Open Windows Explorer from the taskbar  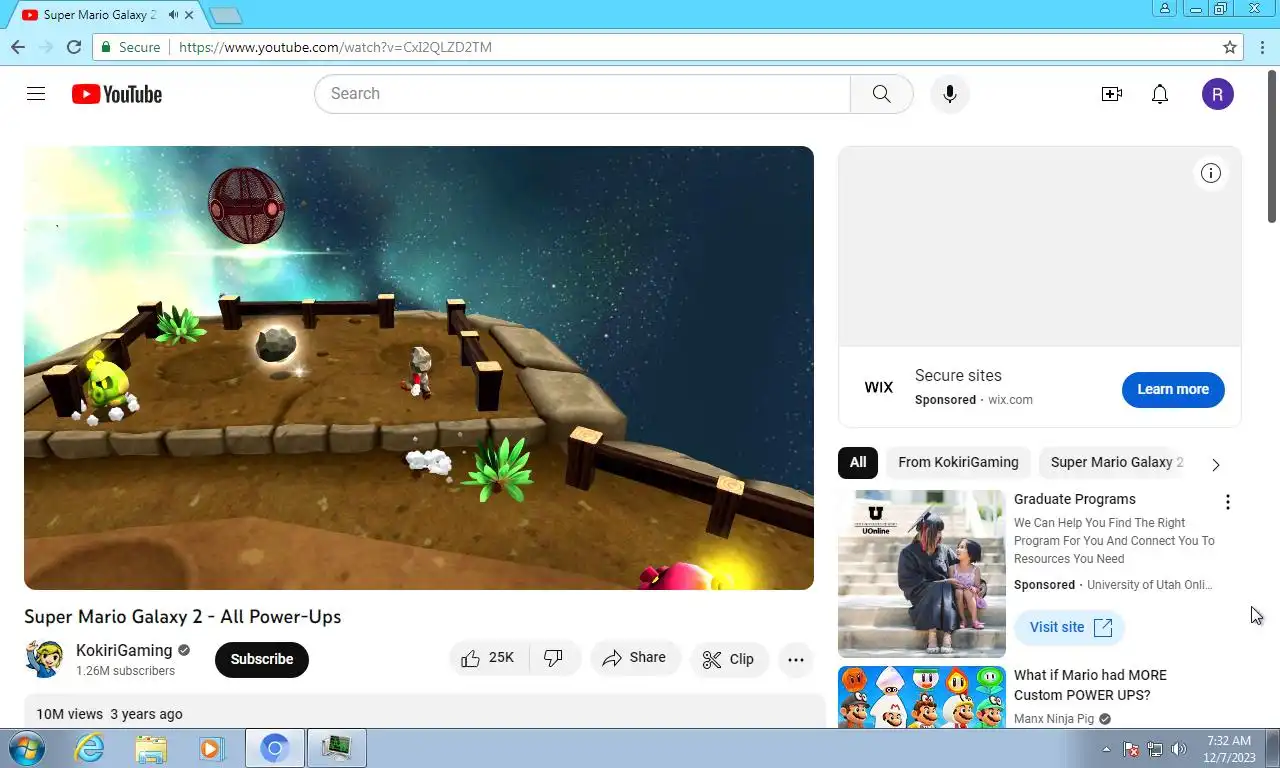click(x=151, y=748)
